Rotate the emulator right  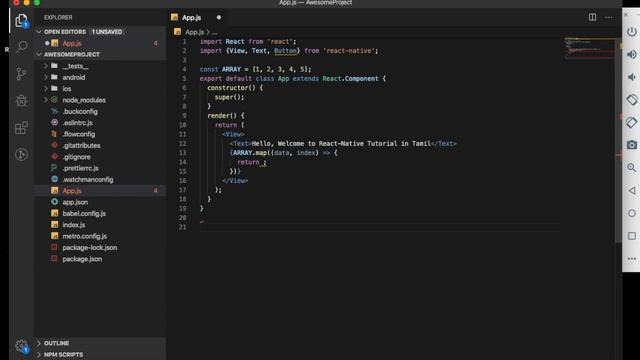tap(631, 122)
